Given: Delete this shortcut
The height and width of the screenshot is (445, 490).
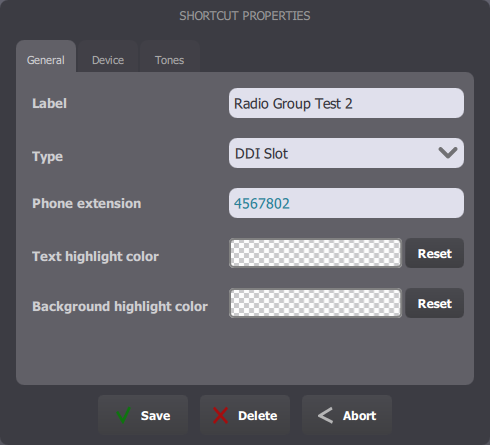Looking at the screenshot, I should pos(245,415).
